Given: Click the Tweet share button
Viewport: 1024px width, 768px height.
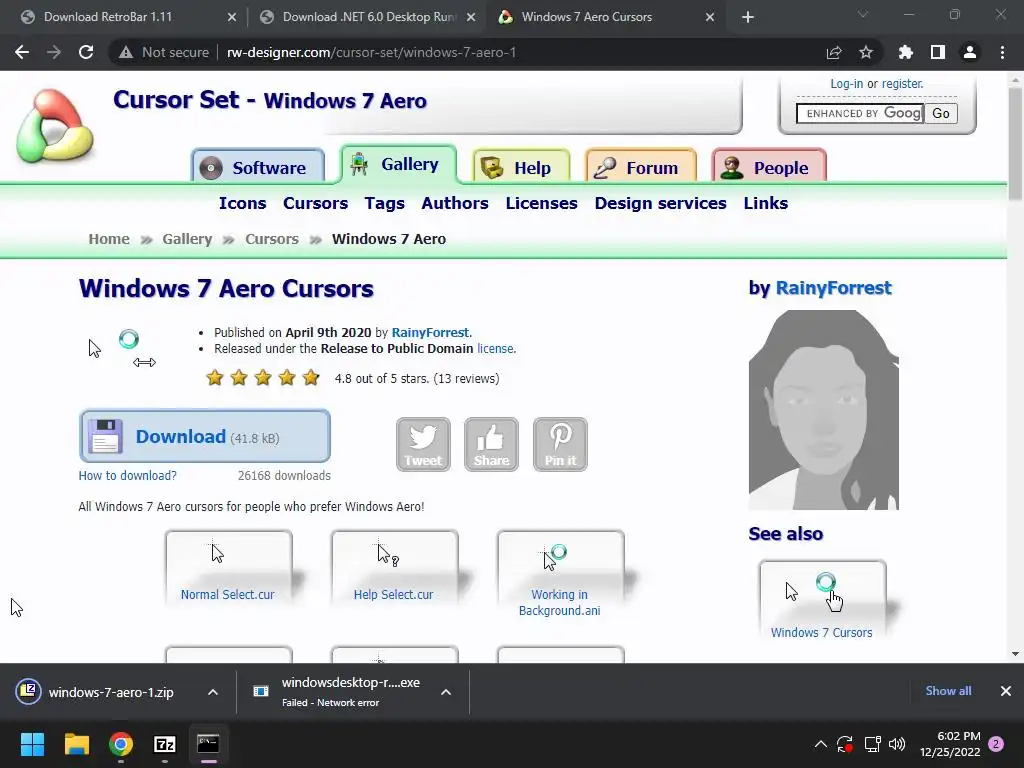Looking at the screenshot, I should point(423,445).
